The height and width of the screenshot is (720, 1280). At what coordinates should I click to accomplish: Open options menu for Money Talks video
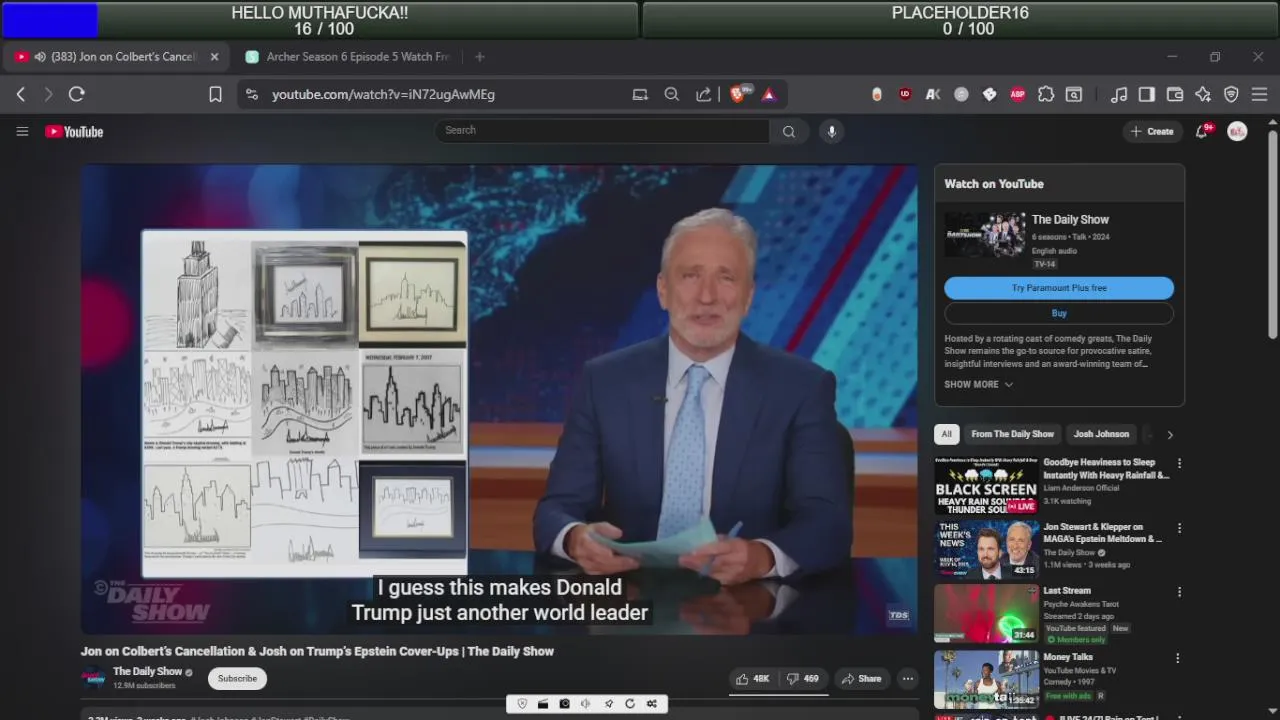1179,658
